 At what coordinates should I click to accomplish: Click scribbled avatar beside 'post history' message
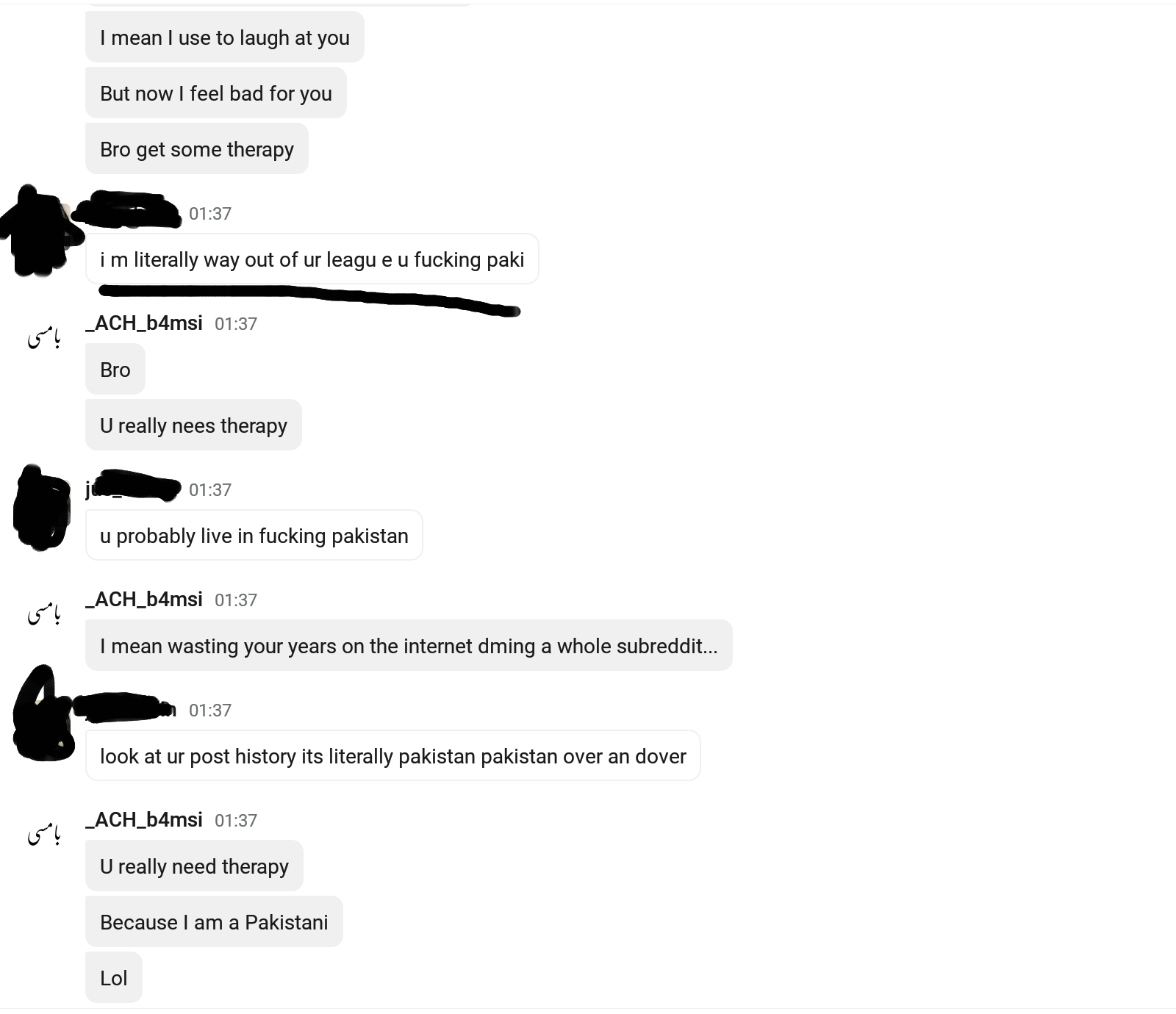(44, 713)
